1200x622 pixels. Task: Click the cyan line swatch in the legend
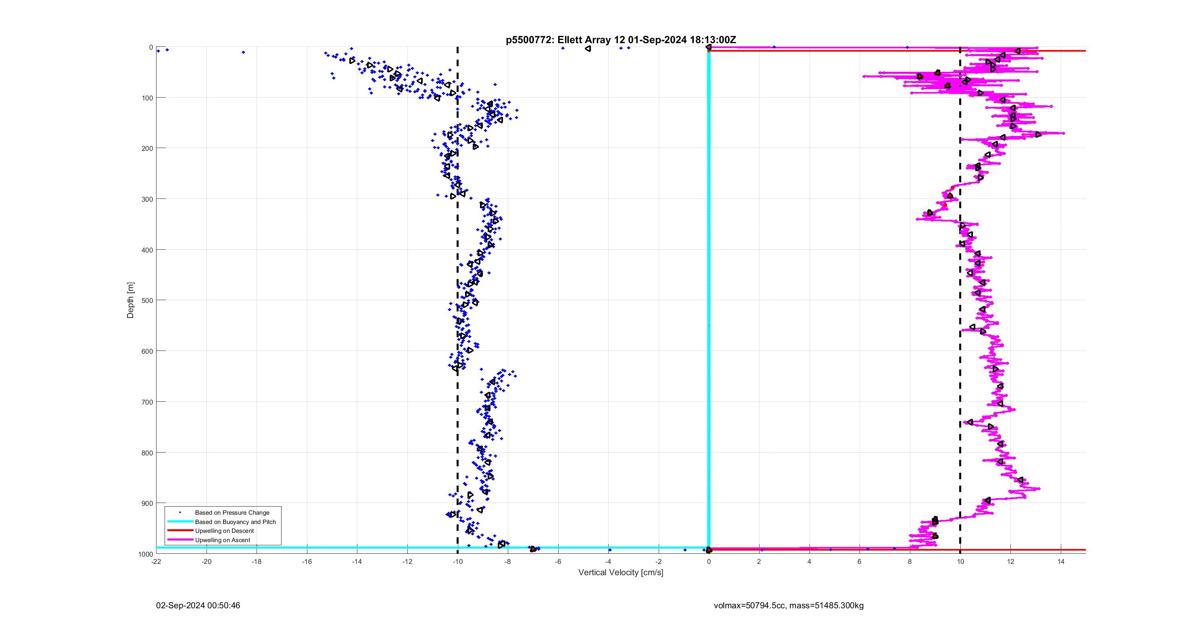(x=179, y=521)
